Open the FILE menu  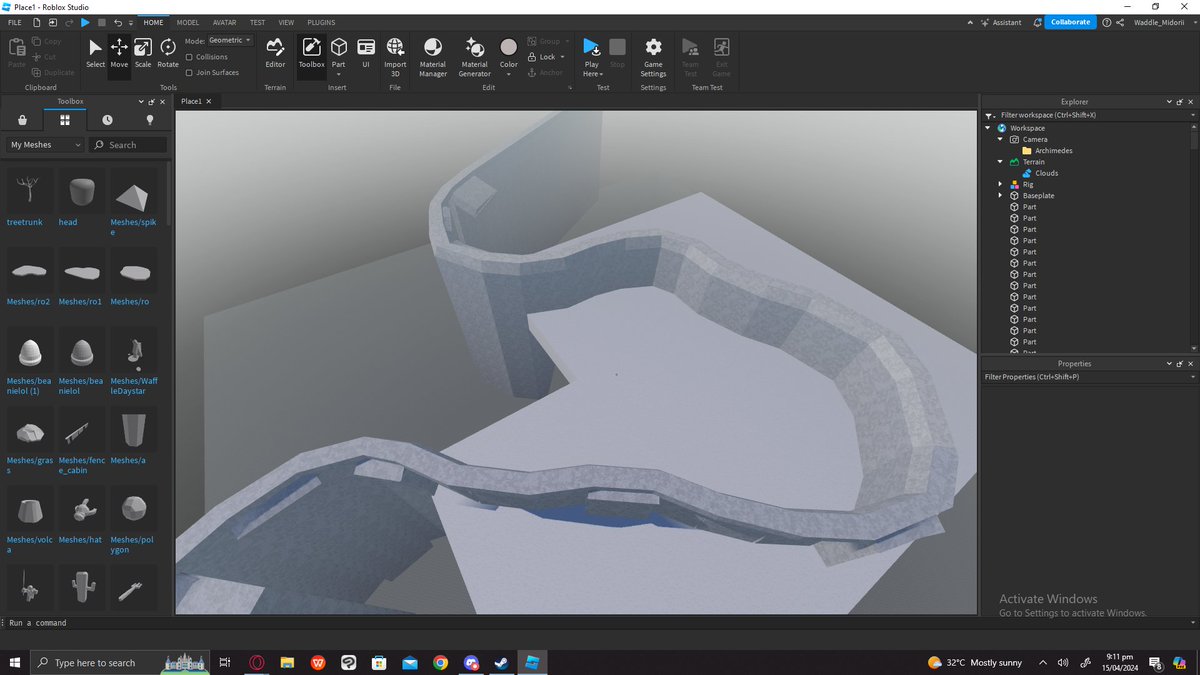pyautogui.click(x=15, y=22)
